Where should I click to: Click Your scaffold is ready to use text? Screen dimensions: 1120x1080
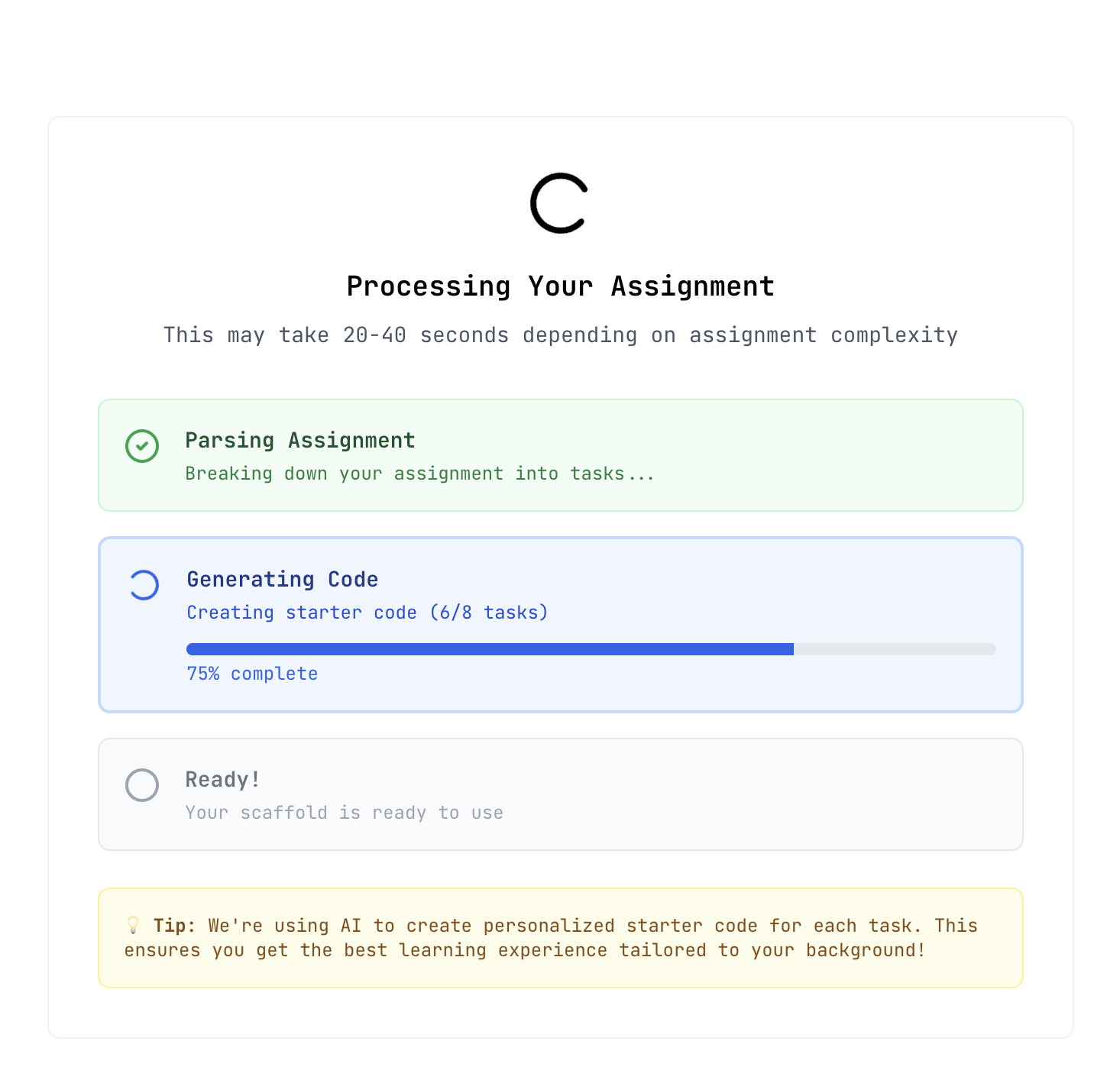344,813
